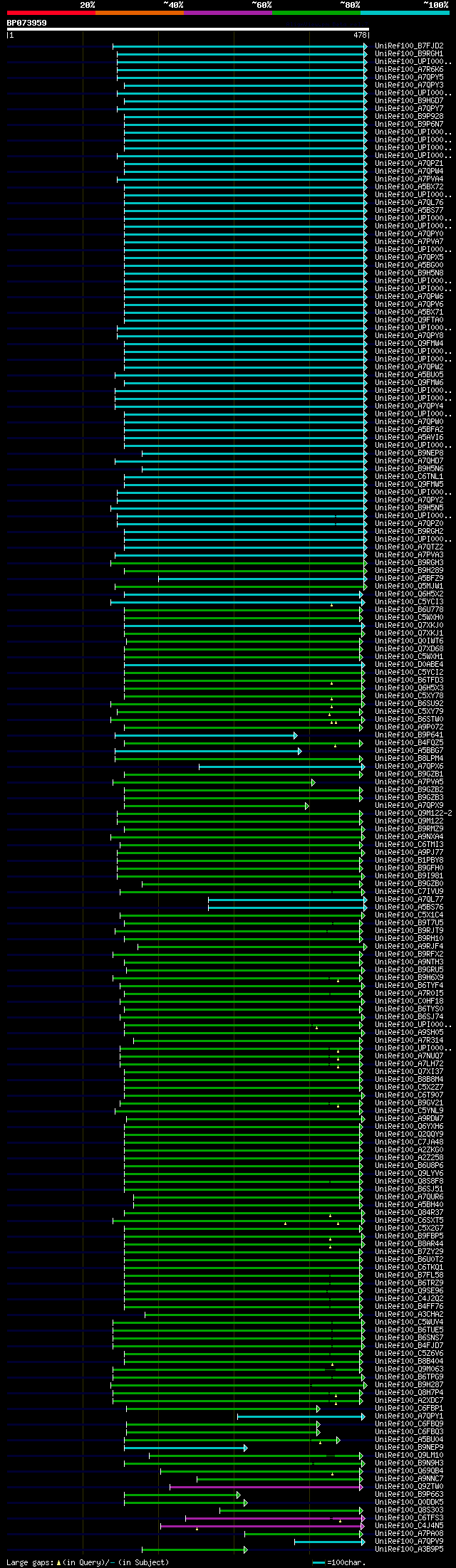Image resolution: width=456 pixels, height=1568 pixels.
Task: Click the UniRef100_B9NEP8 hit name
Action: click(409, 453)
